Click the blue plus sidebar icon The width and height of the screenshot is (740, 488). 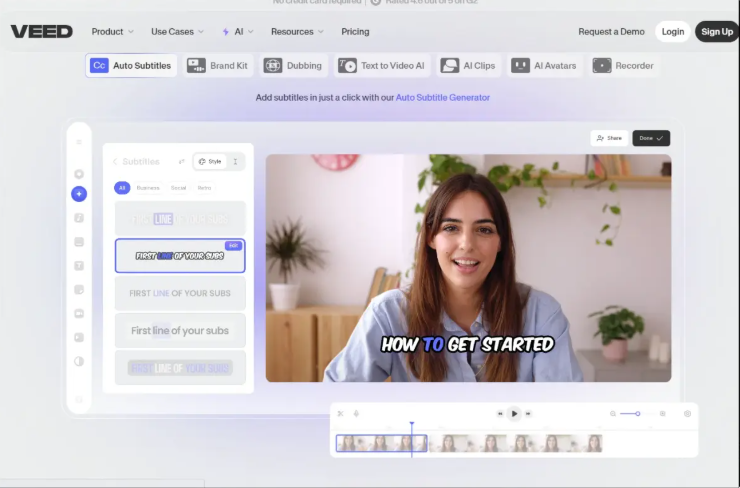[79, 193]
